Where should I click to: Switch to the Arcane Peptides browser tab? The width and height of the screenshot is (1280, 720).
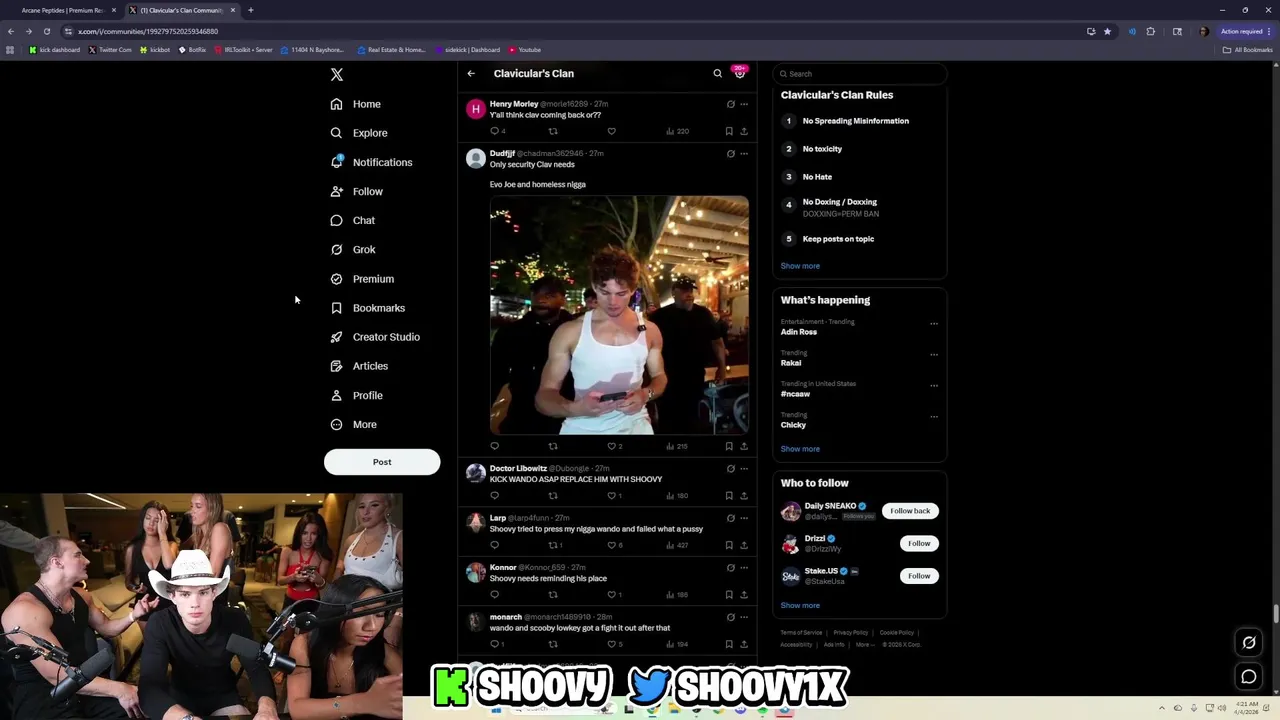(63, 10)
